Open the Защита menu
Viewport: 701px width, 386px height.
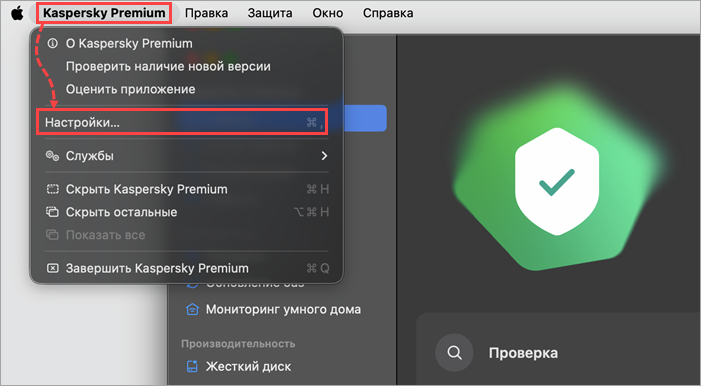(270, 13)
